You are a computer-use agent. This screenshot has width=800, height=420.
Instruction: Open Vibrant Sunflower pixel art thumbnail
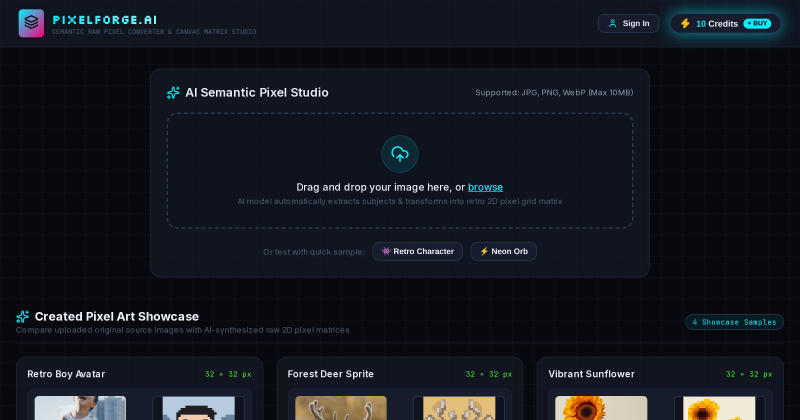(x=719, y=408)
